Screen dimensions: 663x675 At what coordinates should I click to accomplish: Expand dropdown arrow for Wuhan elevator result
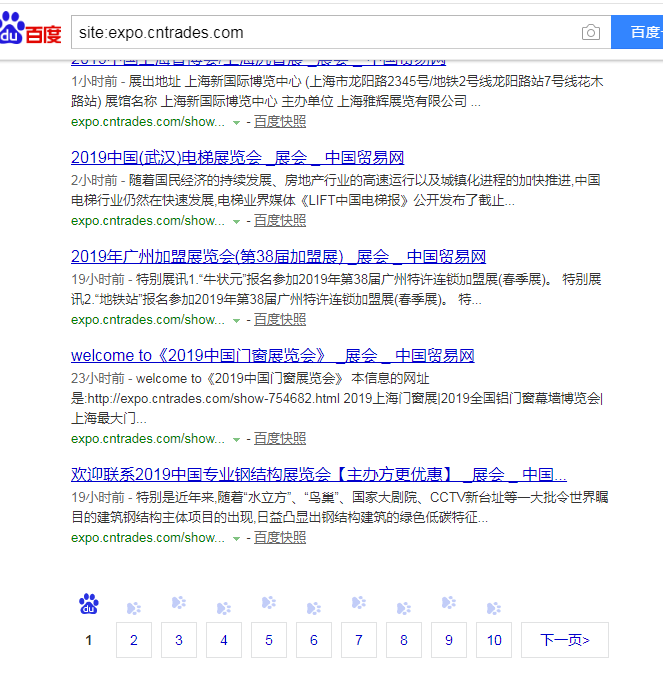pyautogui.click(x=236, y=221)
